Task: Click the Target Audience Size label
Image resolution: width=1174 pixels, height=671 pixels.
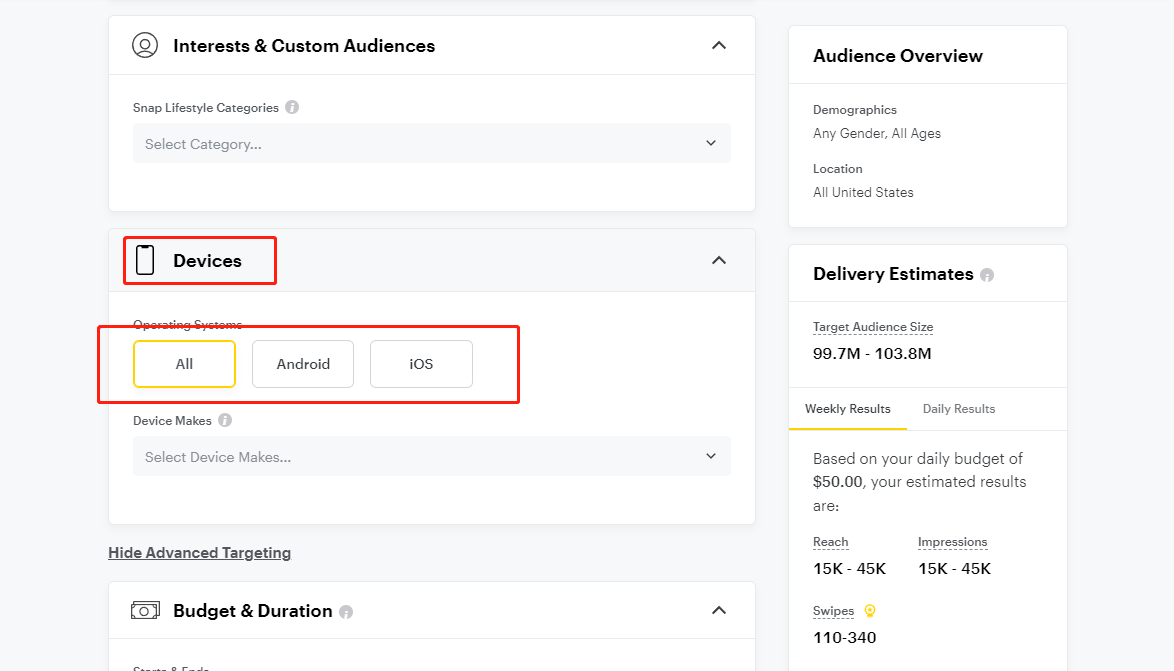Action: [873, 327]
